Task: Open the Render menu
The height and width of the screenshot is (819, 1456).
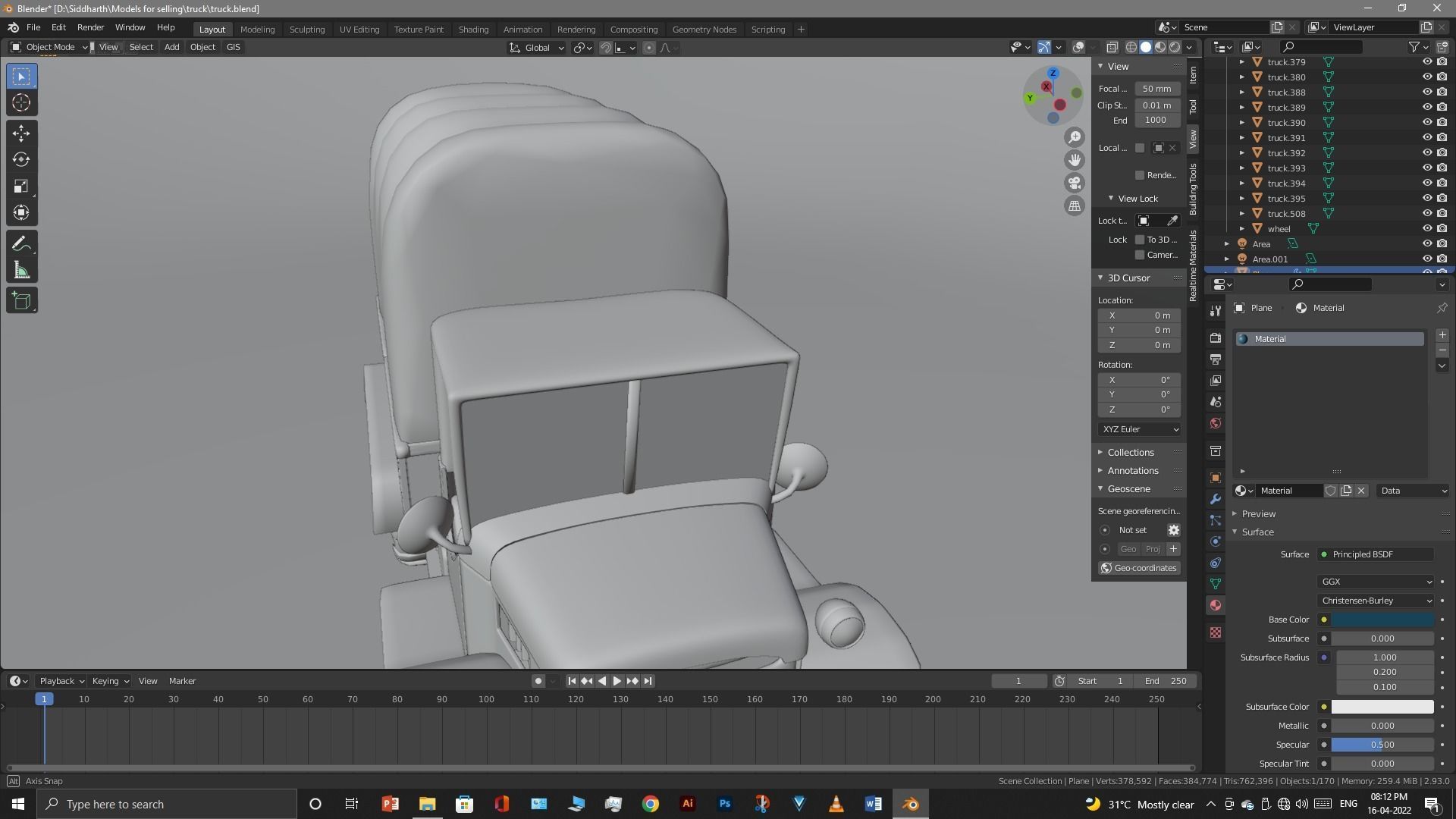Action: (90, 27)
